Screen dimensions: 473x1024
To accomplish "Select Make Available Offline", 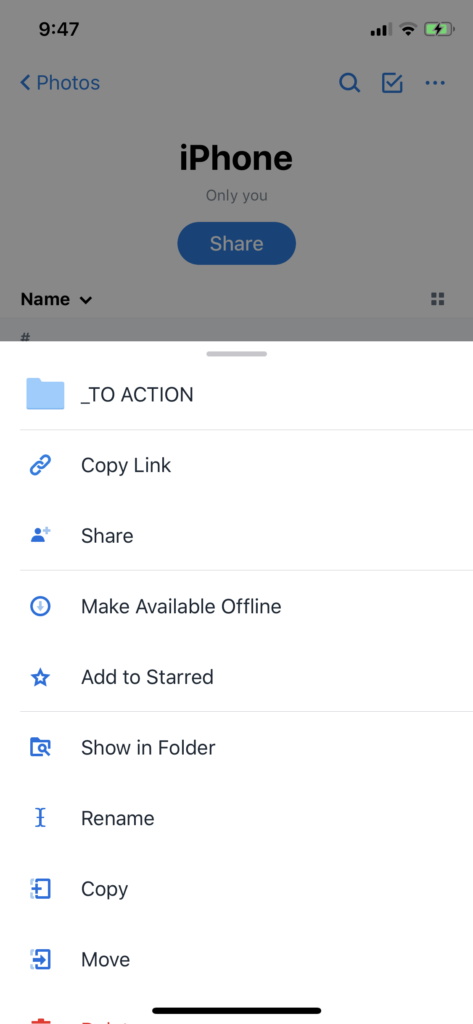I will click(181, 607).
